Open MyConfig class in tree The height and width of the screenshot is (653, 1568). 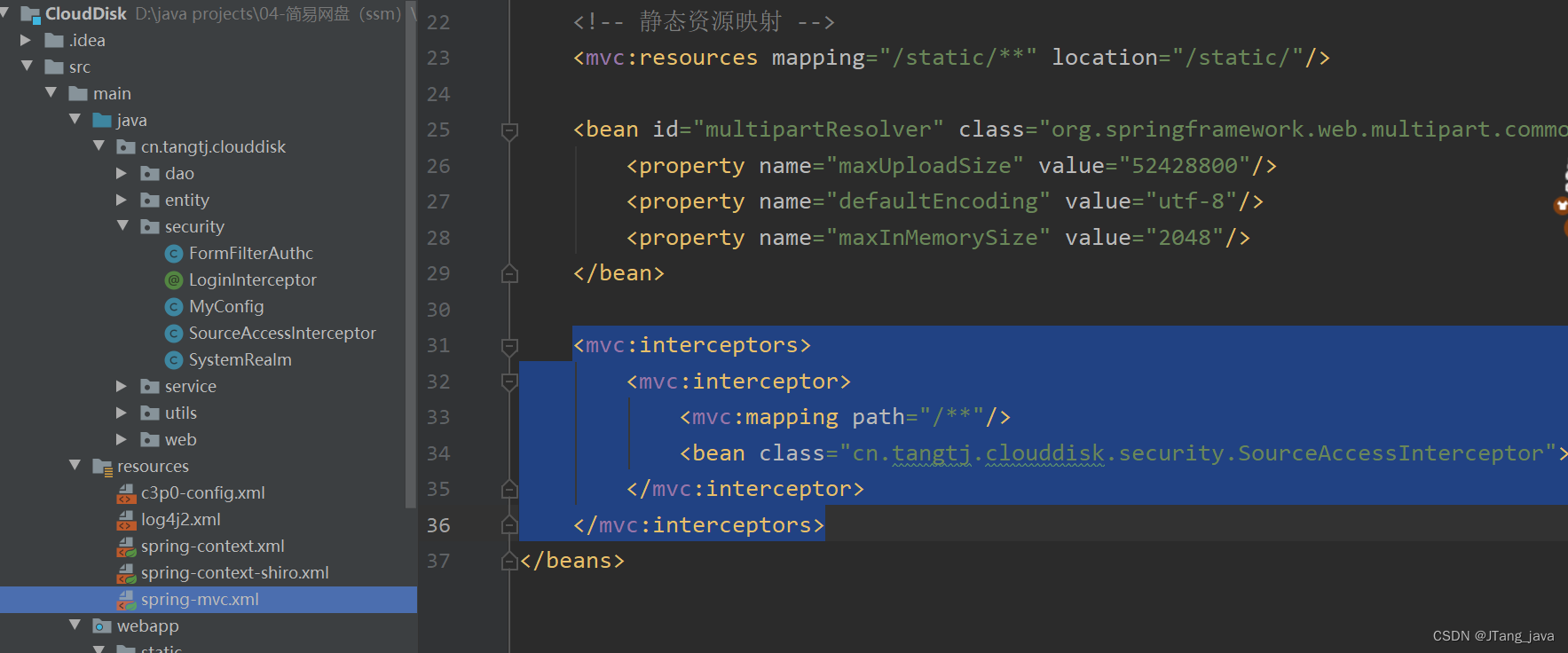pos(226,307)
